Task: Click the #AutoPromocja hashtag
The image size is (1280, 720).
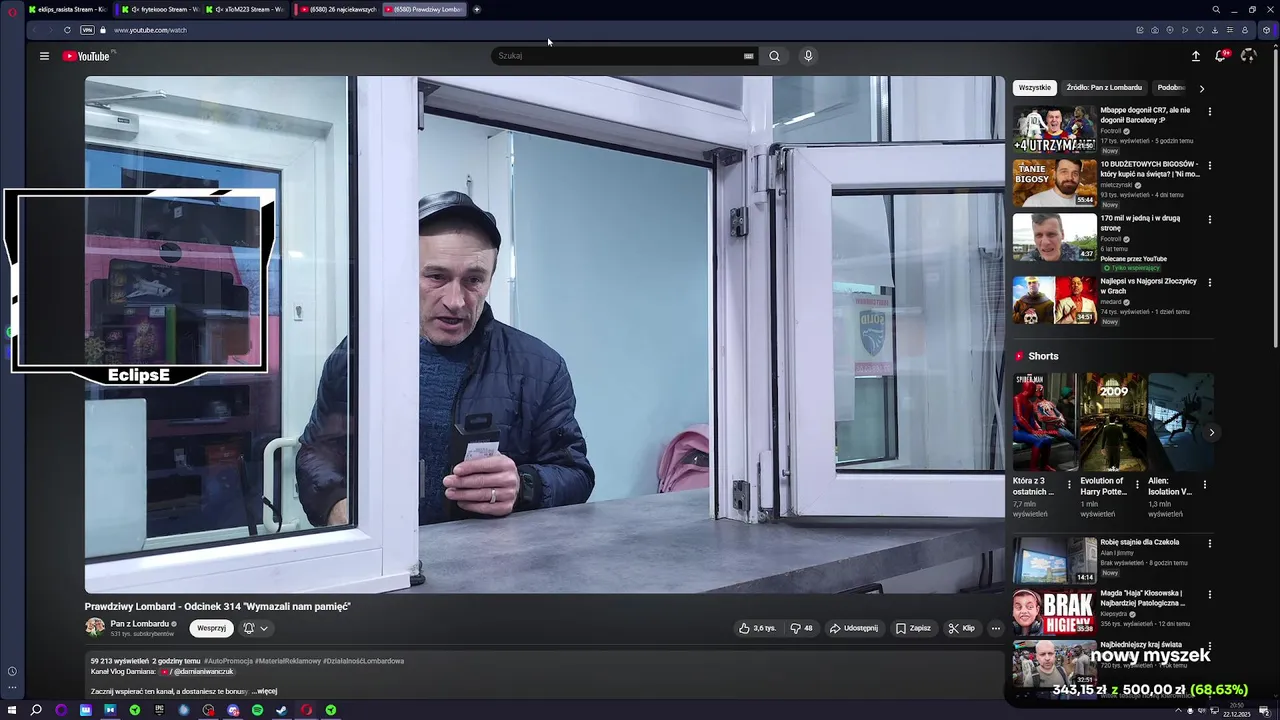Action: (227, 661)
